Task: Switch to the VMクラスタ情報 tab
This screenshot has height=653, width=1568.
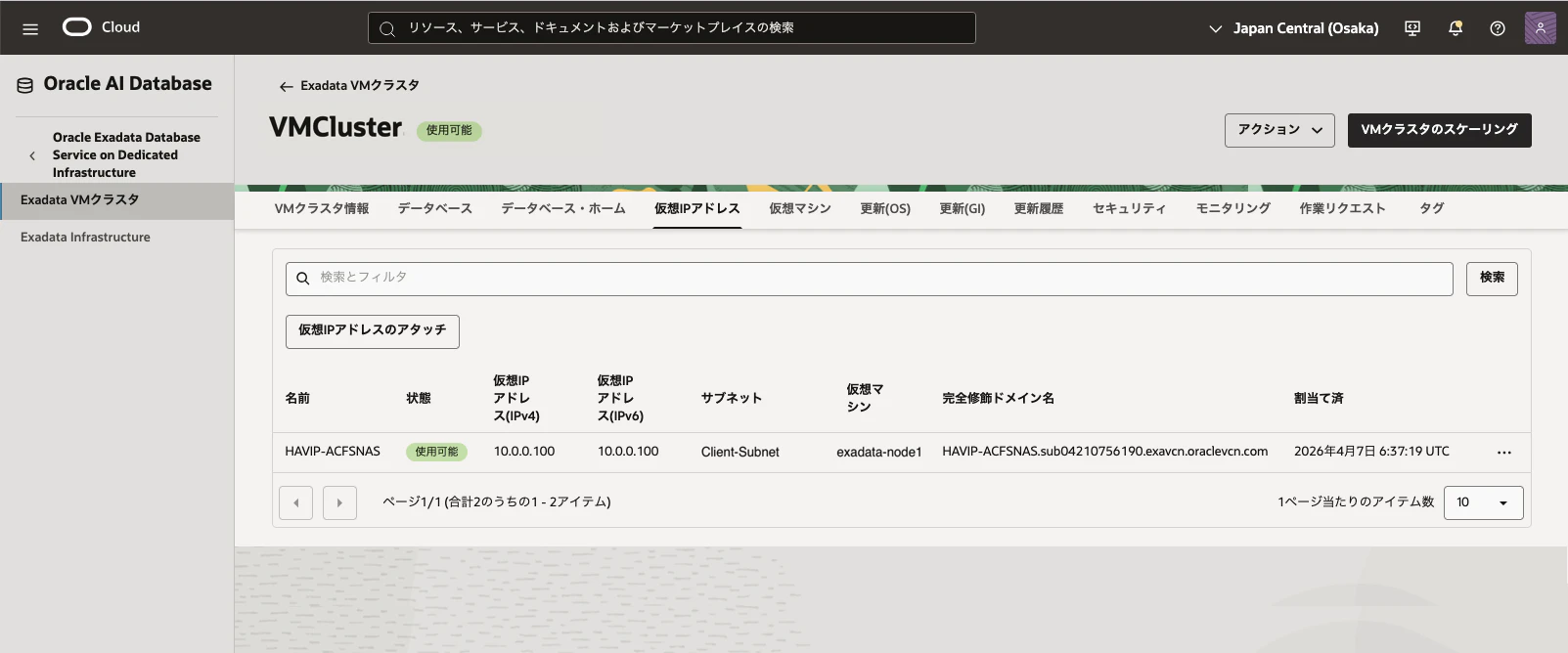Action: [322, 208]
